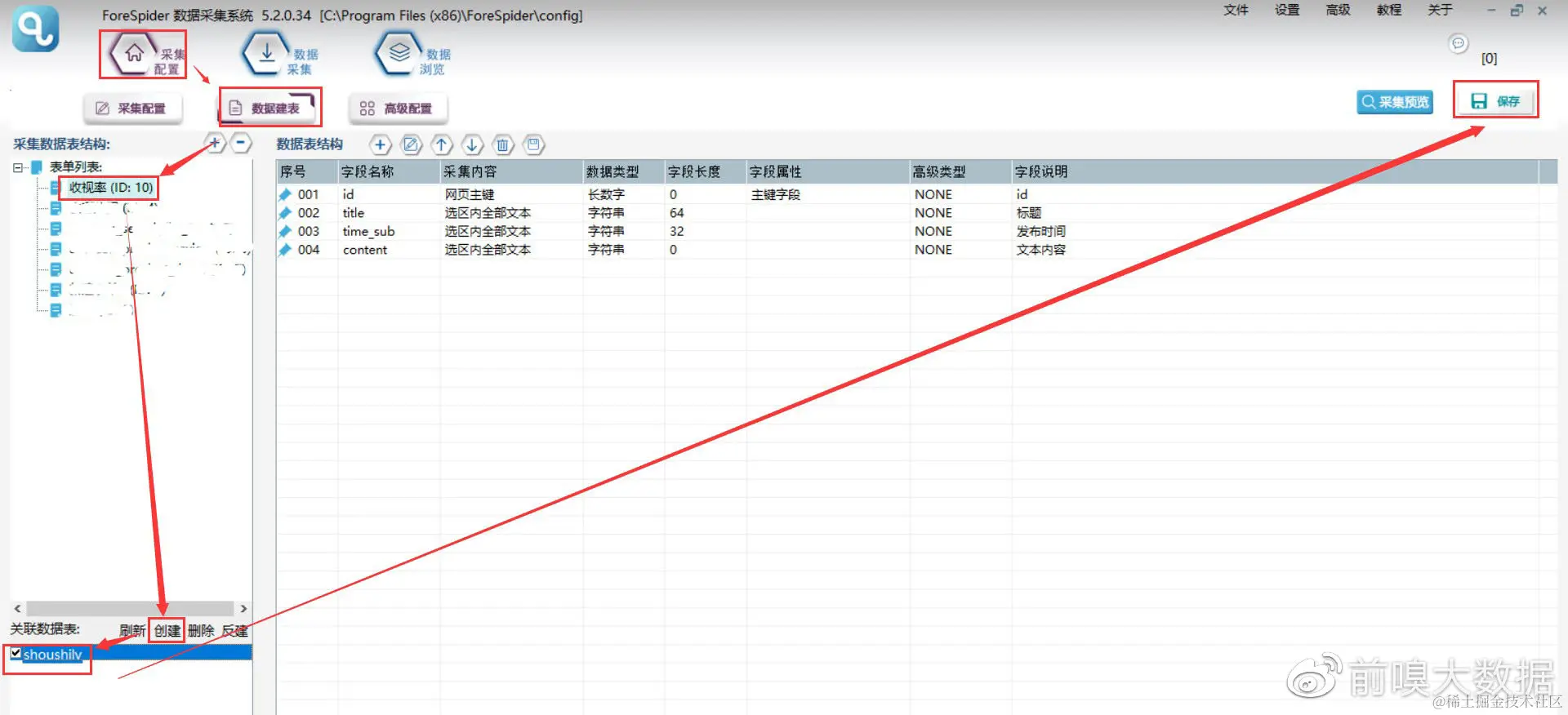
Task: Open the 教程 menu
Action: [x=1388, y=10]
